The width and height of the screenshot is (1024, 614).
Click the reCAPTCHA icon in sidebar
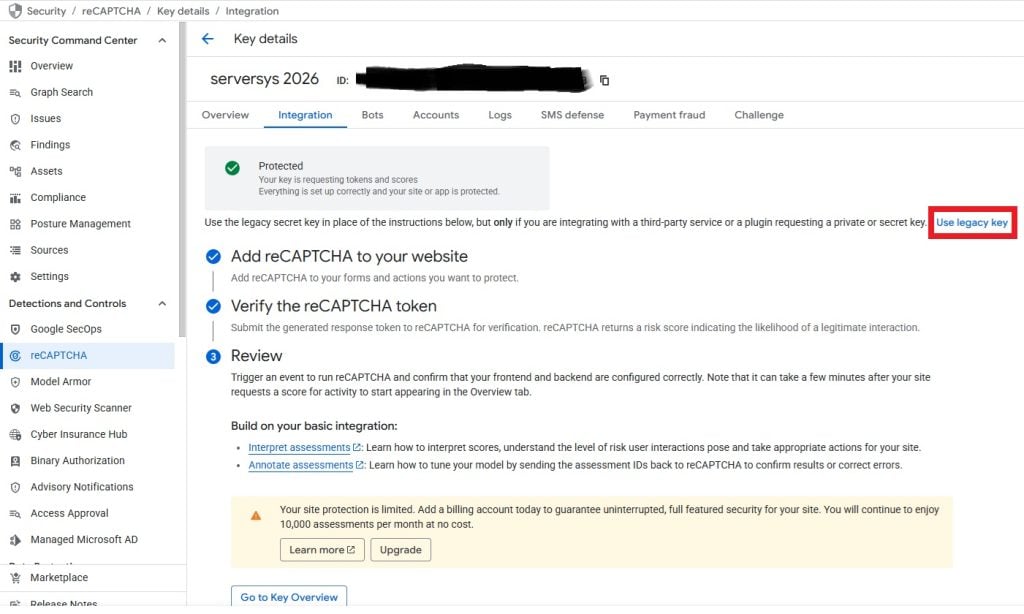click(x=15, y=355)
